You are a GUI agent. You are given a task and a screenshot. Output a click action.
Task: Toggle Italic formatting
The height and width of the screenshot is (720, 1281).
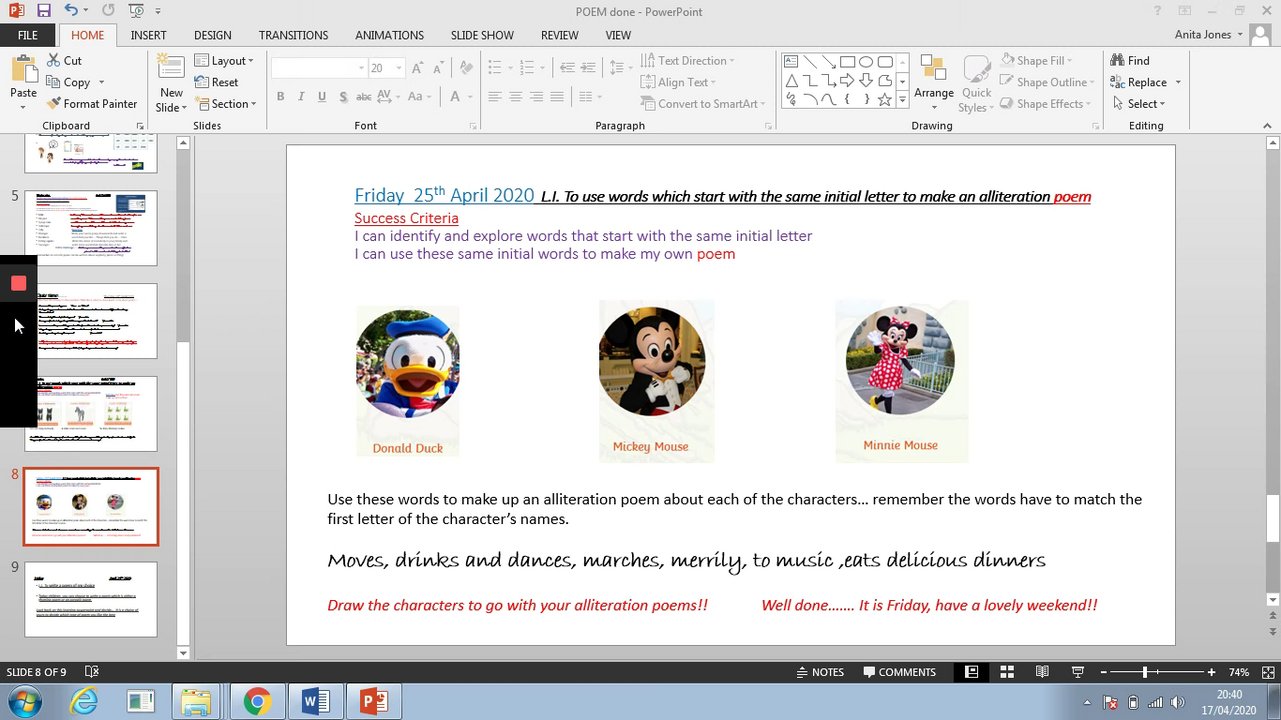(x=301, y=97)
